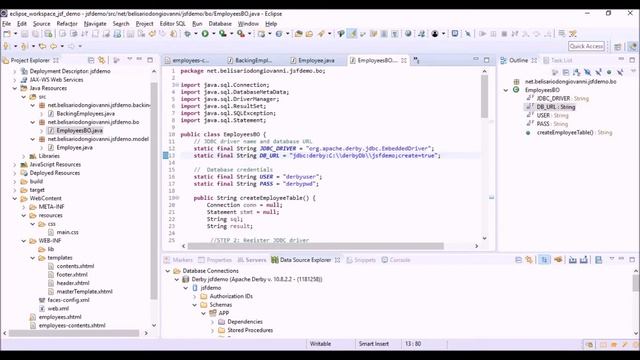Toggle Hide Non-Public Members green dot in Outline
The width and height of the screenshot is (640, 360).
pos(609,72)
